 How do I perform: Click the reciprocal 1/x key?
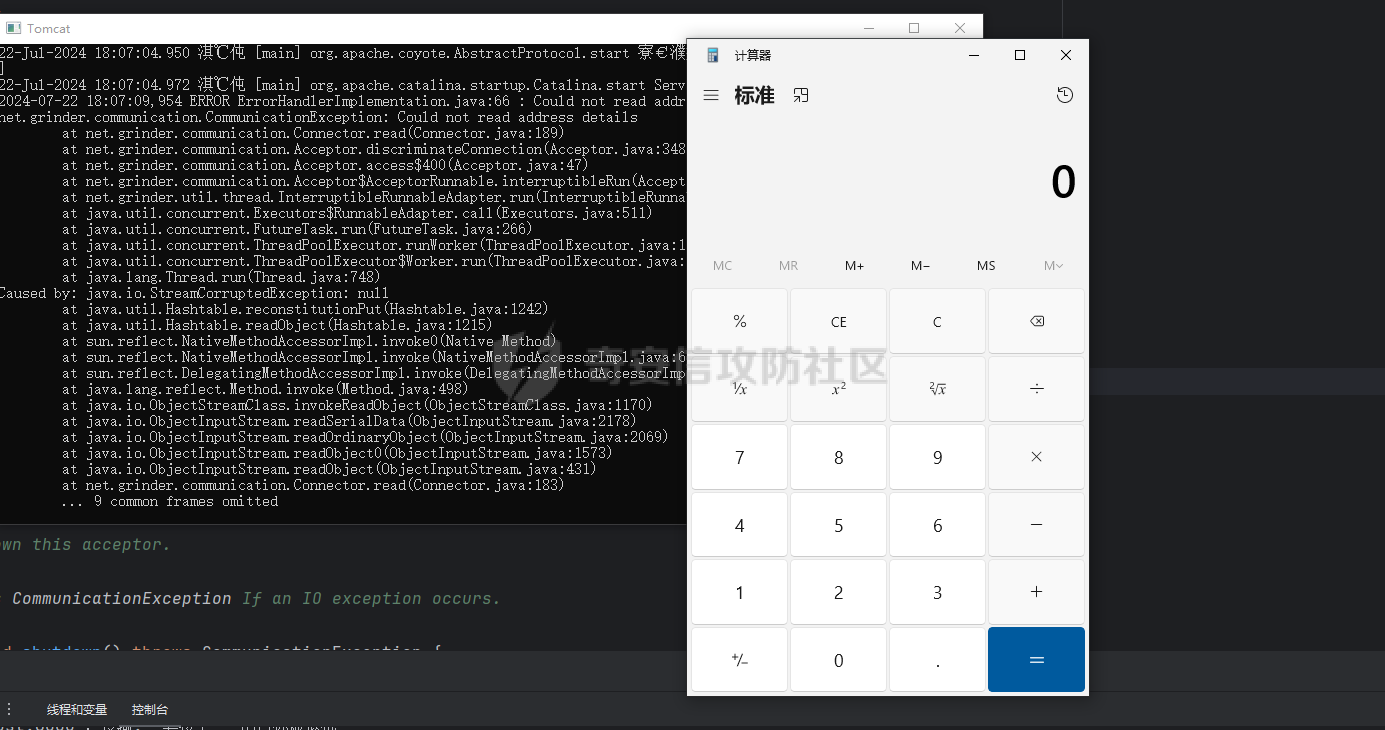coord(740,389)
